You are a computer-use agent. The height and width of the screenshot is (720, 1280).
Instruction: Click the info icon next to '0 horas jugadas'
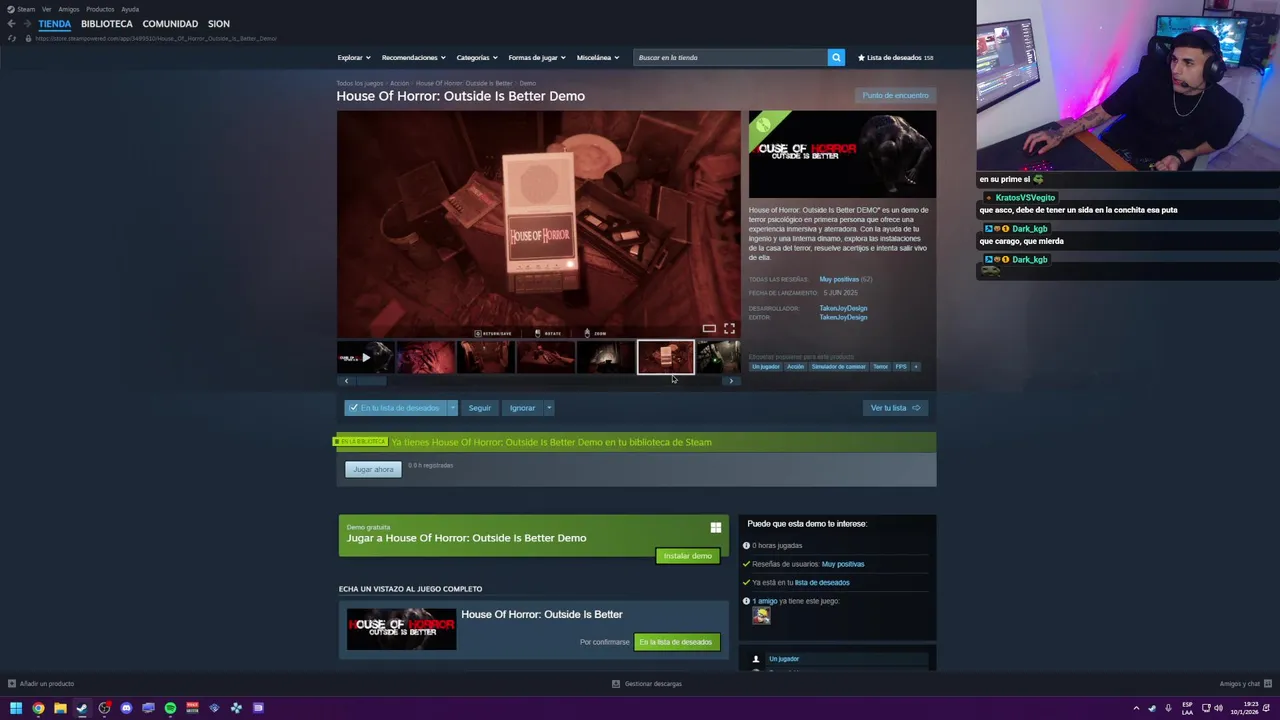pyautogui.click(x=746, y=546)
